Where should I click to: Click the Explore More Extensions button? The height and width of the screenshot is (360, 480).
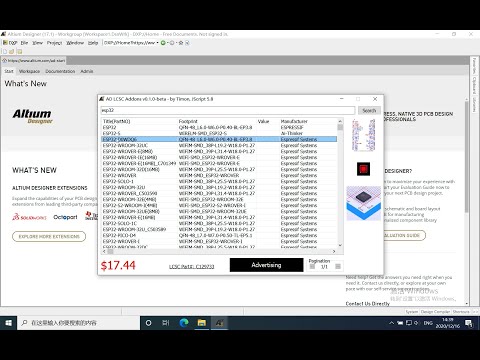click(49, 236)
